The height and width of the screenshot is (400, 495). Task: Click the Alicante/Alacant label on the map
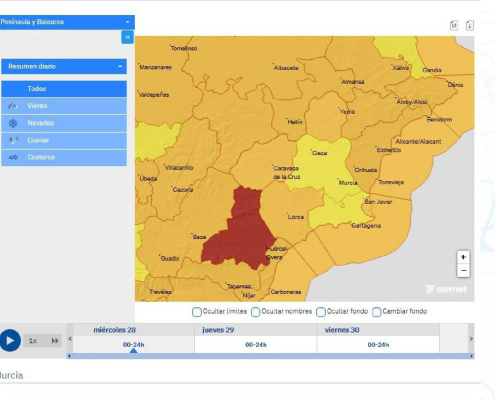418,142
